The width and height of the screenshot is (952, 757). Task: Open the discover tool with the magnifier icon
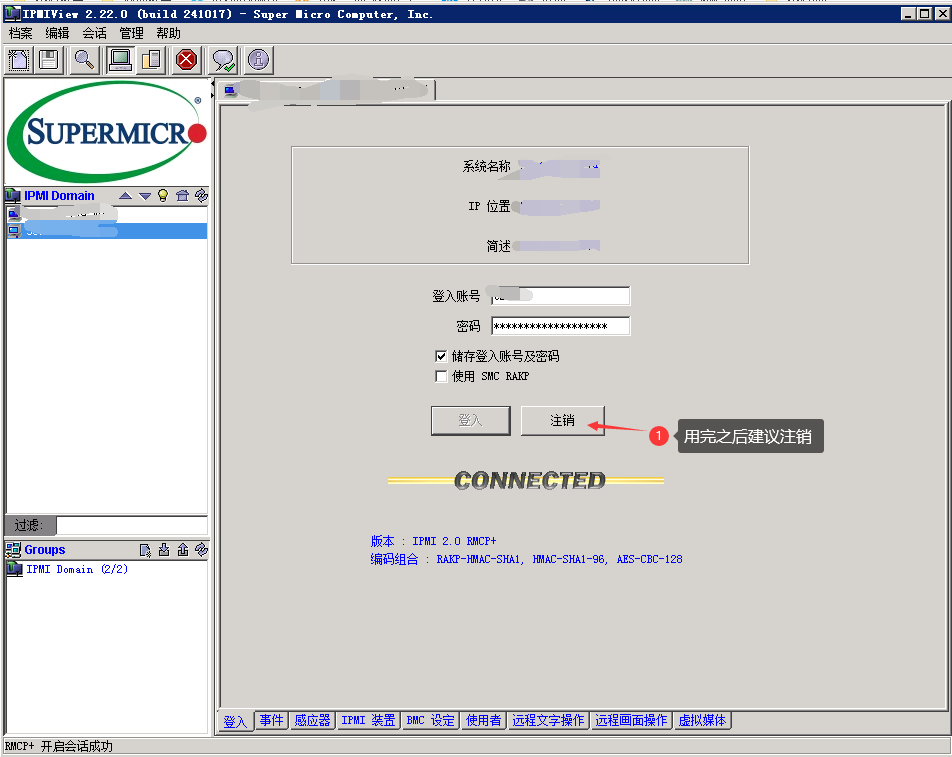click(x=84, y=60)
